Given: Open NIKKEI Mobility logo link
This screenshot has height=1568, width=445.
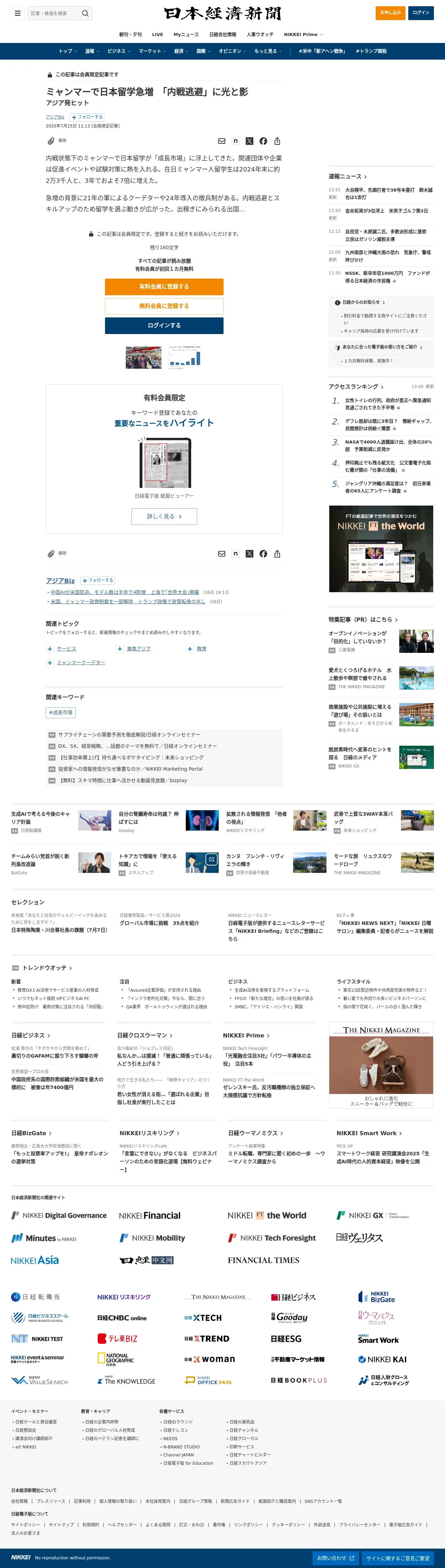Looking at the screenshot, I should [x=152, y=1238].
